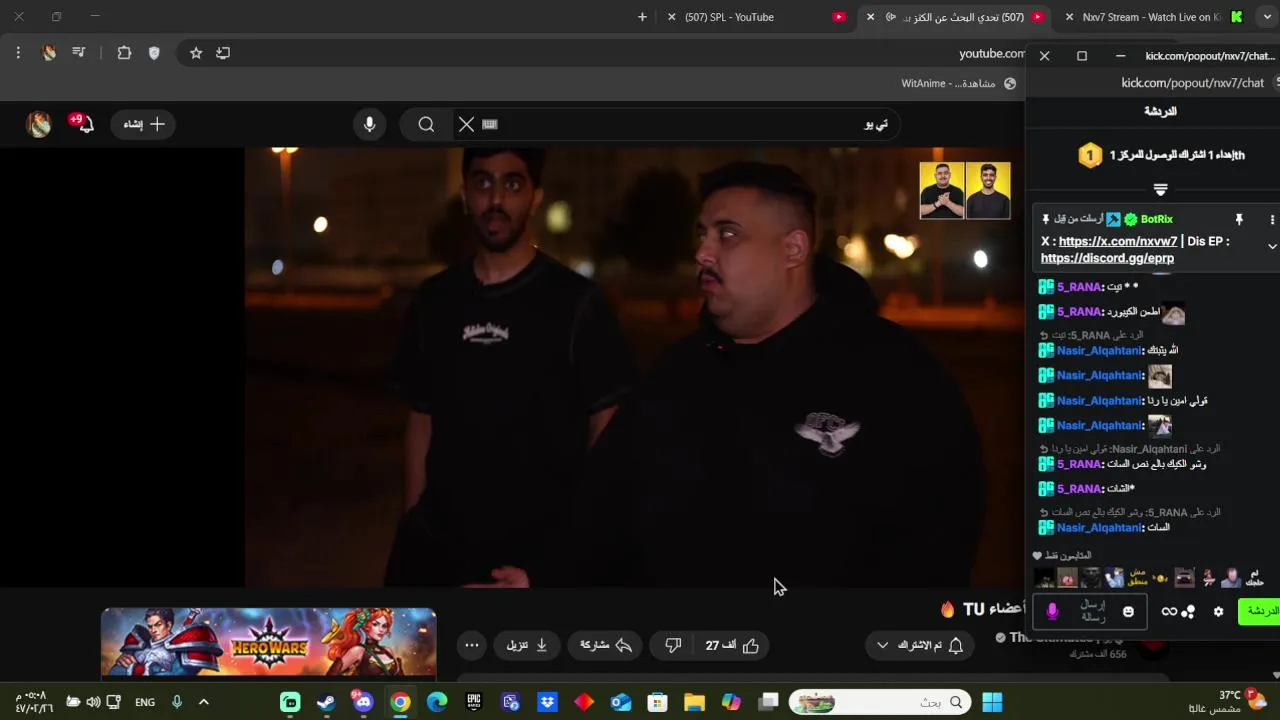Expand the subscription notification dropdown
The height and width of the screenshot is (720, 1280).
[882, 645]
